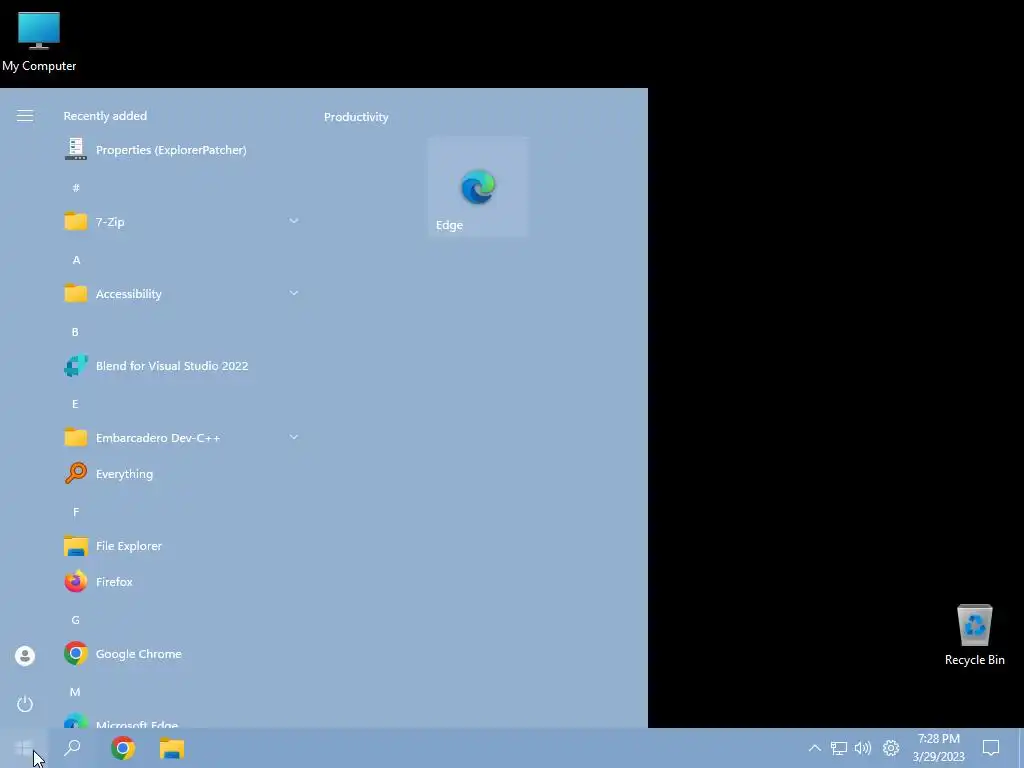This screenshot has width=1024, height=768.
Task: Click the Windows Start button
Action: click(x=24, y=748)
